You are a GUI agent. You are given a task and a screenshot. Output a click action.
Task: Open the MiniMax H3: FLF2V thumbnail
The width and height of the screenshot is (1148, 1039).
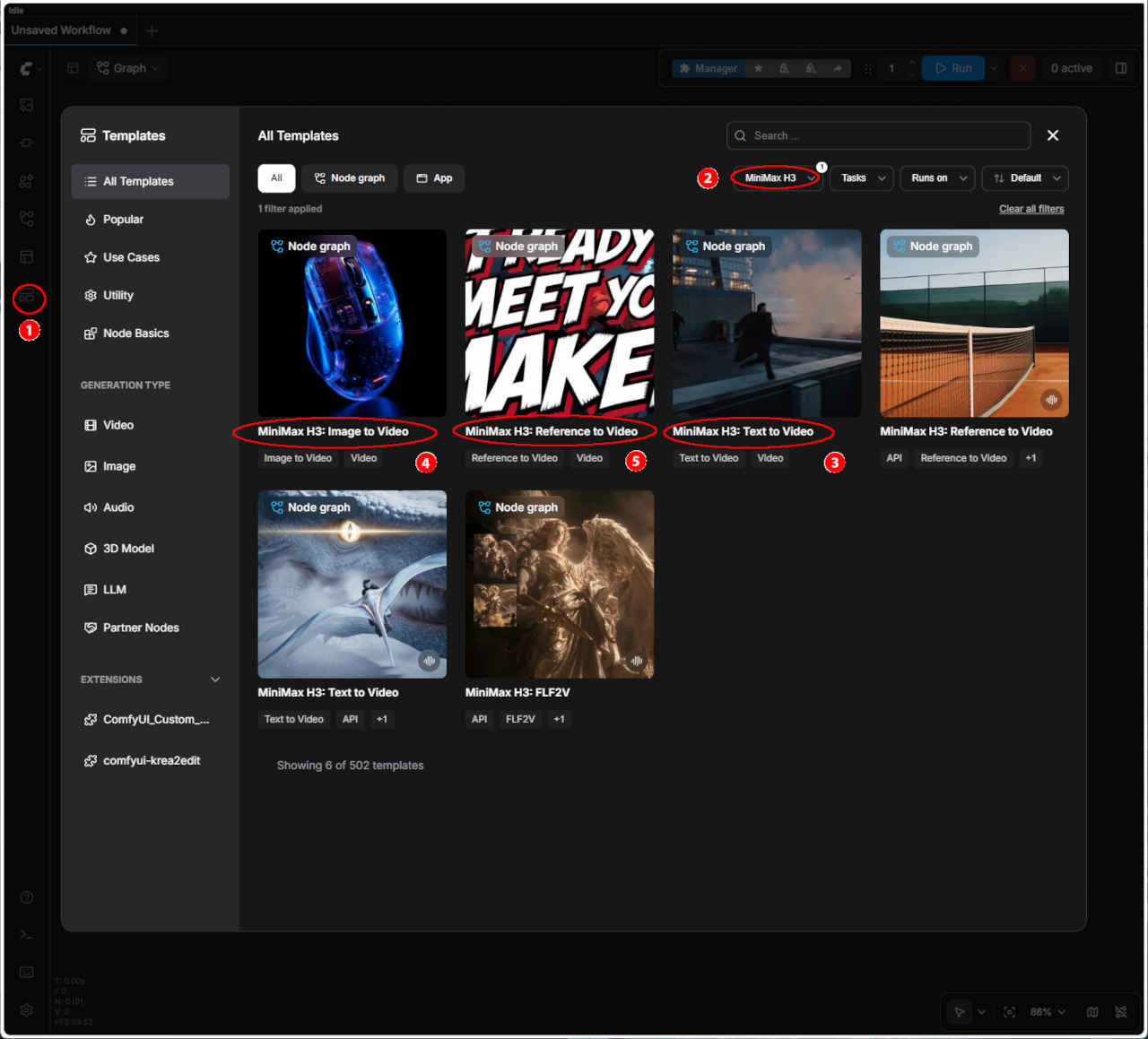560,584
